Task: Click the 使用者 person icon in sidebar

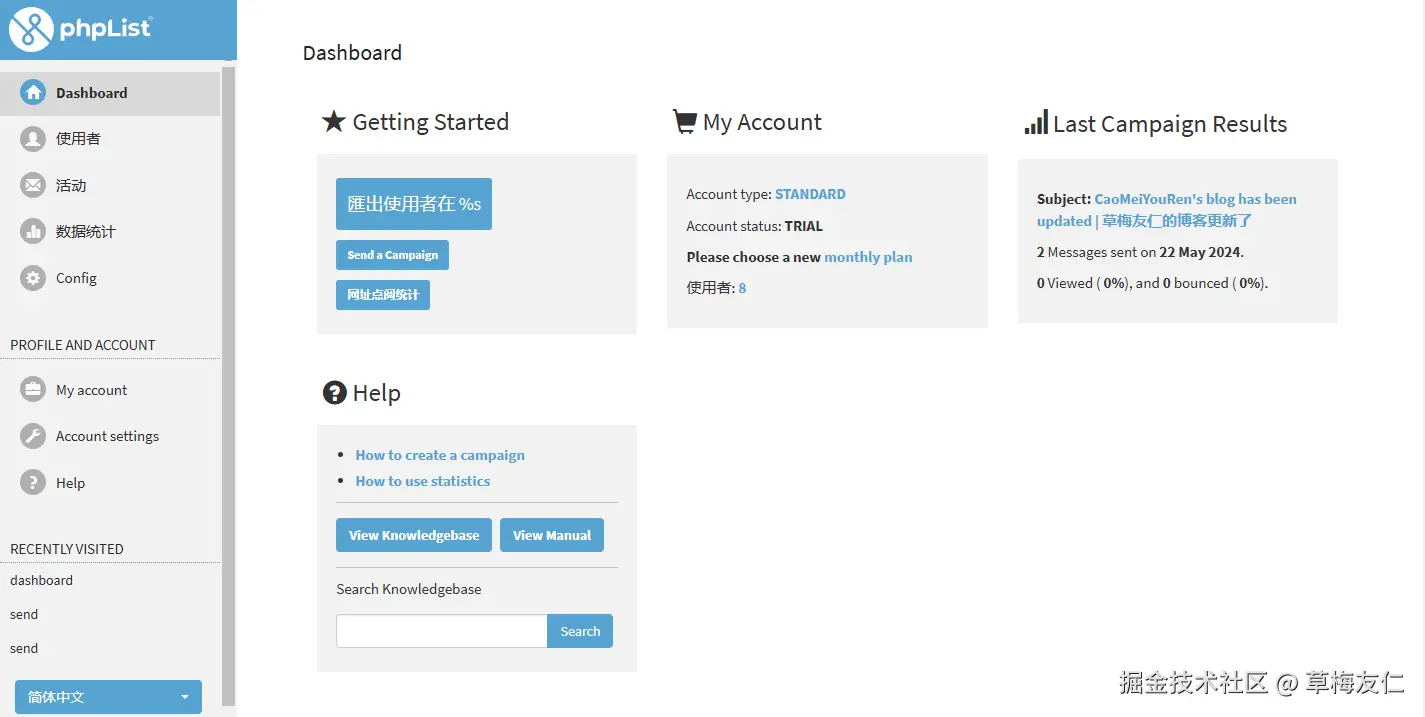Action: point(33,139)
